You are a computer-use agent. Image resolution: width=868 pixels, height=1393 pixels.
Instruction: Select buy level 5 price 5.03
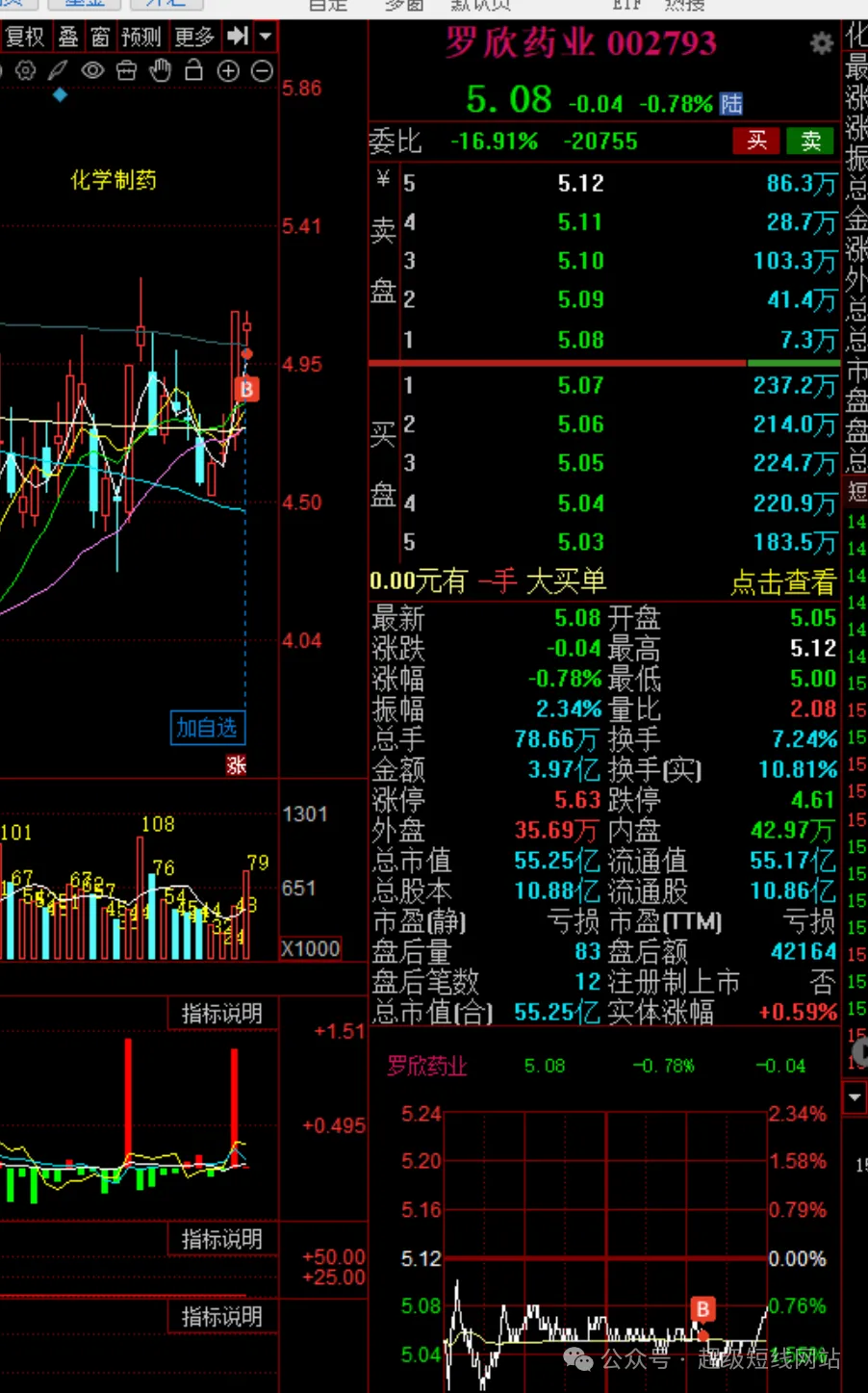[581, 542]
